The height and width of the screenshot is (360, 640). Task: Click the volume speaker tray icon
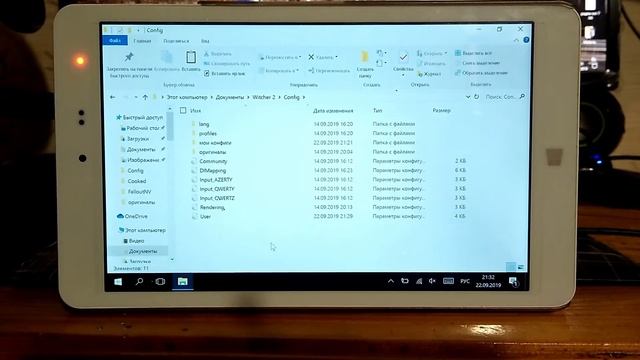pyautogui.click(x=432, y=281)
